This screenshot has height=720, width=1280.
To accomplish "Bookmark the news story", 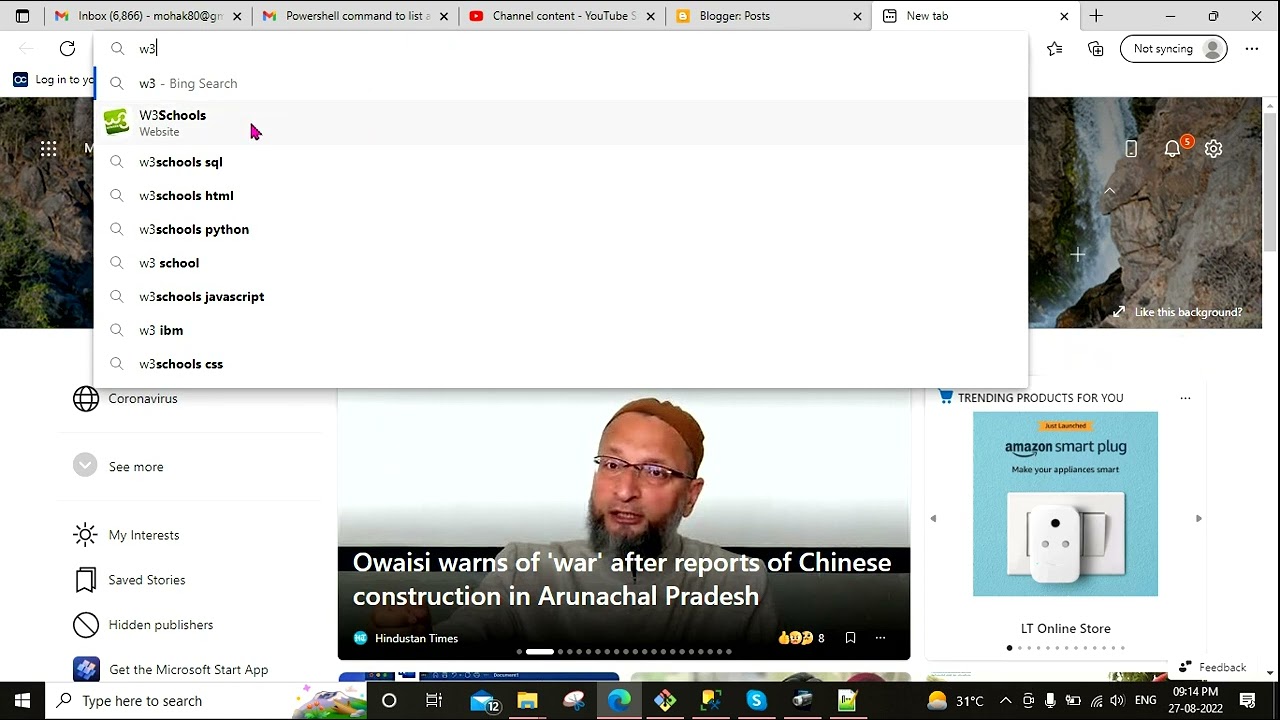I will pyautogui.click(x=850, y=638).
